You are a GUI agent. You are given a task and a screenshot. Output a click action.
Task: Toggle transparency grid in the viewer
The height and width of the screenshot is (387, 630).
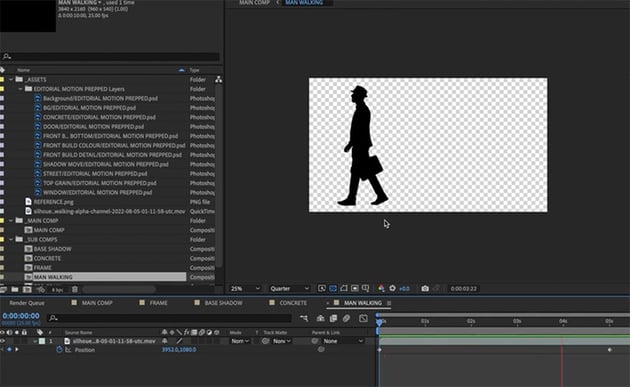pyautogui.click(x=333, y=288)
